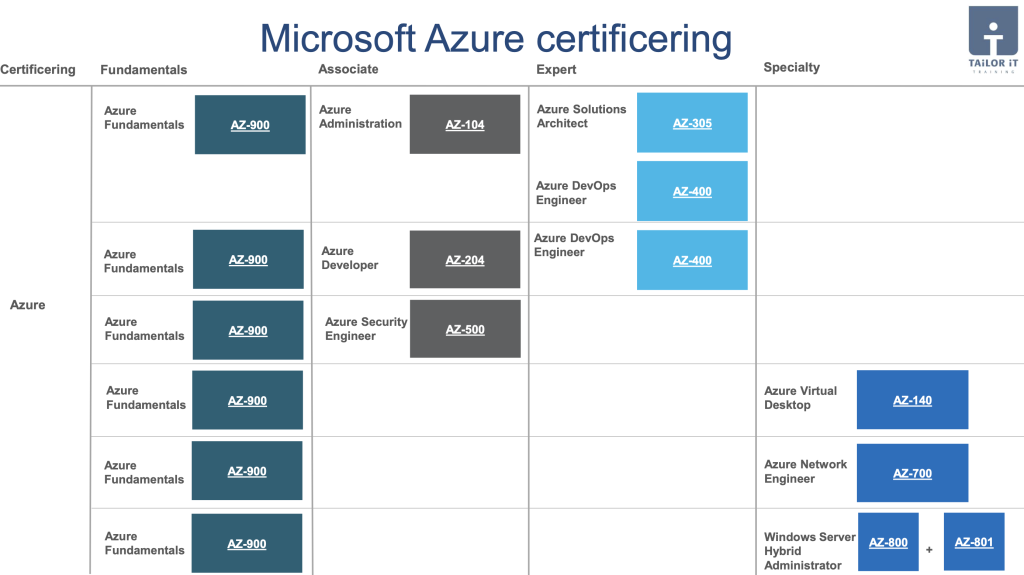This screenshot has width=1024, height=575.
Task: Click the Associate column header
Action: coord(348,69)
